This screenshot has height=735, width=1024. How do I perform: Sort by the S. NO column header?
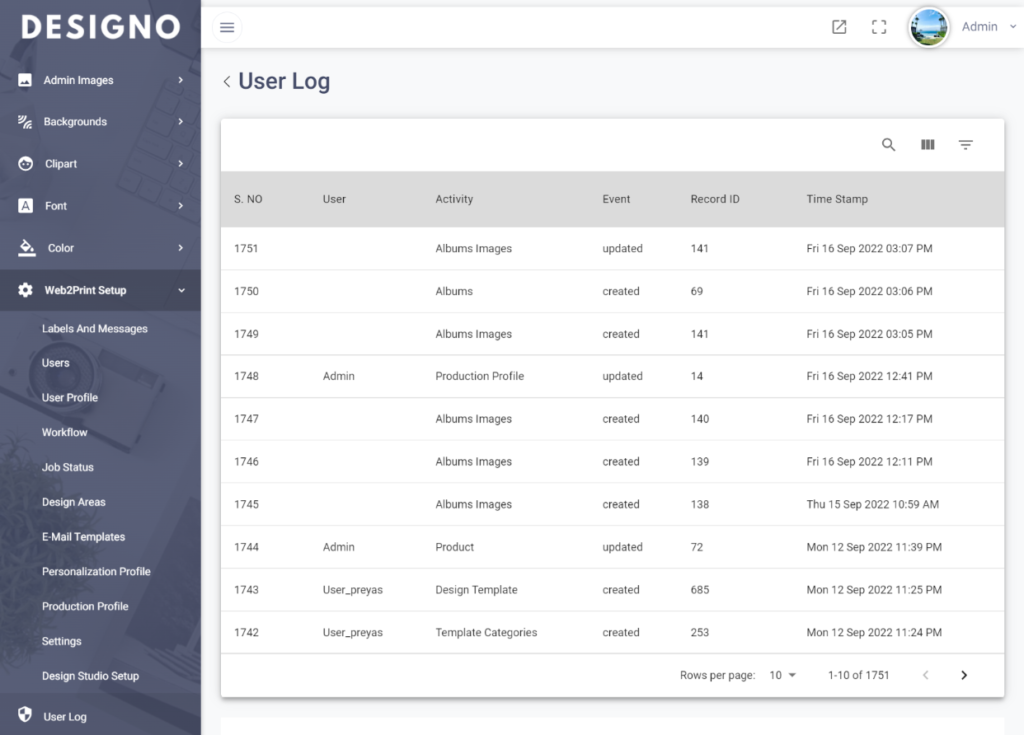248,199
